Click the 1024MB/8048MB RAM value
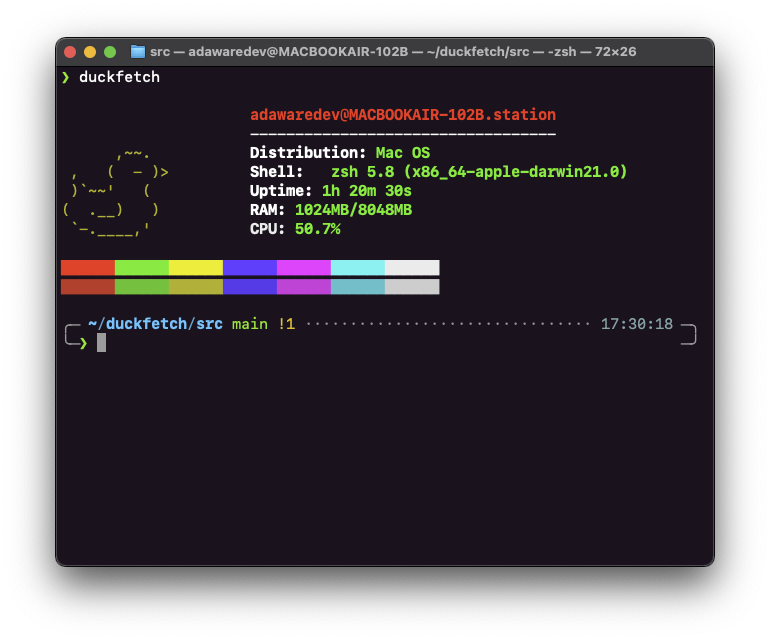 click(x=353, y=210)
